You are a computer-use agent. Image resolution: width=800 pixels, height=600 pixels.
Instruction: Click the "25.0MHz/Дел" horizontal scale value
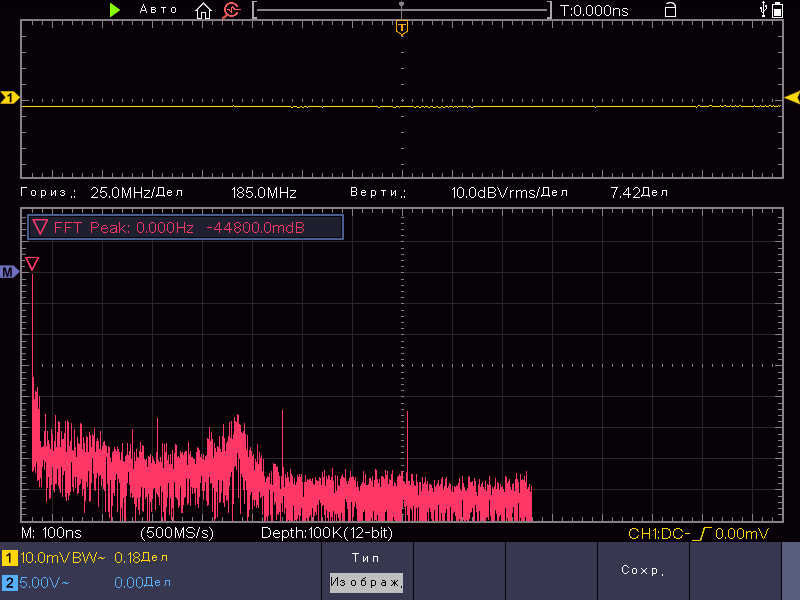pos(137,192)
